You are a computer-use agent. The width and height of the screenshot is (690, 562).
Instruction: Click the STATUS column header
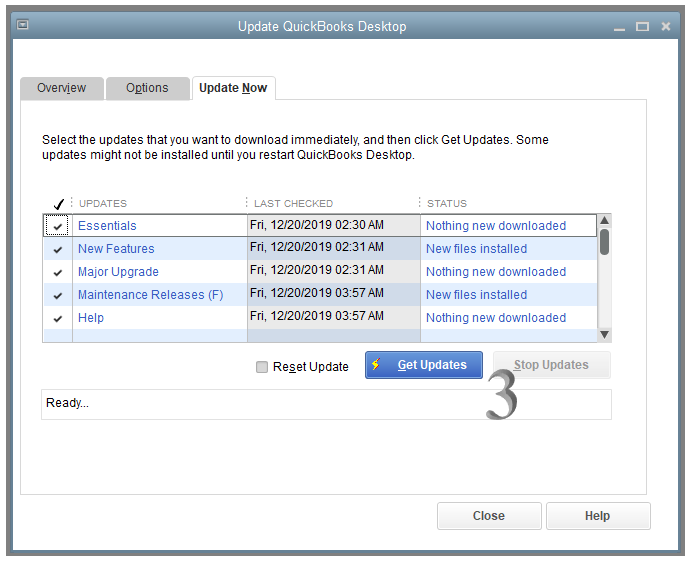tap(447, 203)
